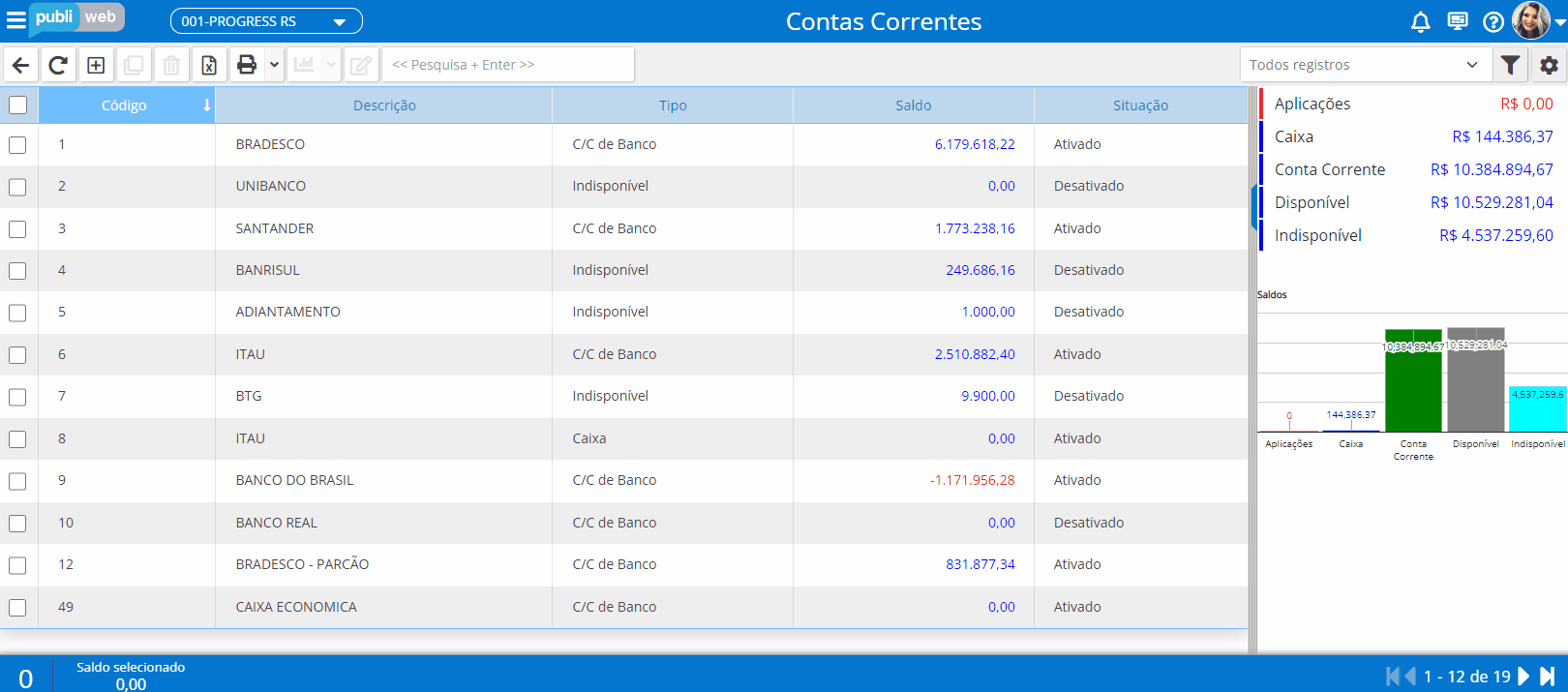Click the Conta Corrente summary row
The height and width of the screenshot is (692, 1568).
(1413, 169)
